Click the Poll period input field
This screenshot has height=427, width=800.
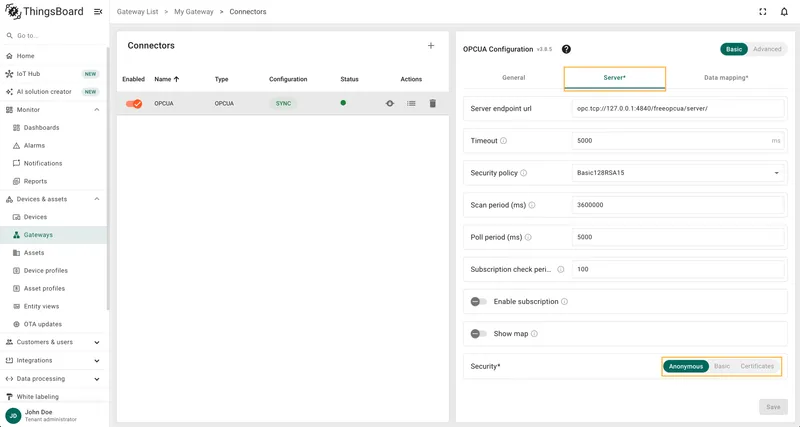678,237
